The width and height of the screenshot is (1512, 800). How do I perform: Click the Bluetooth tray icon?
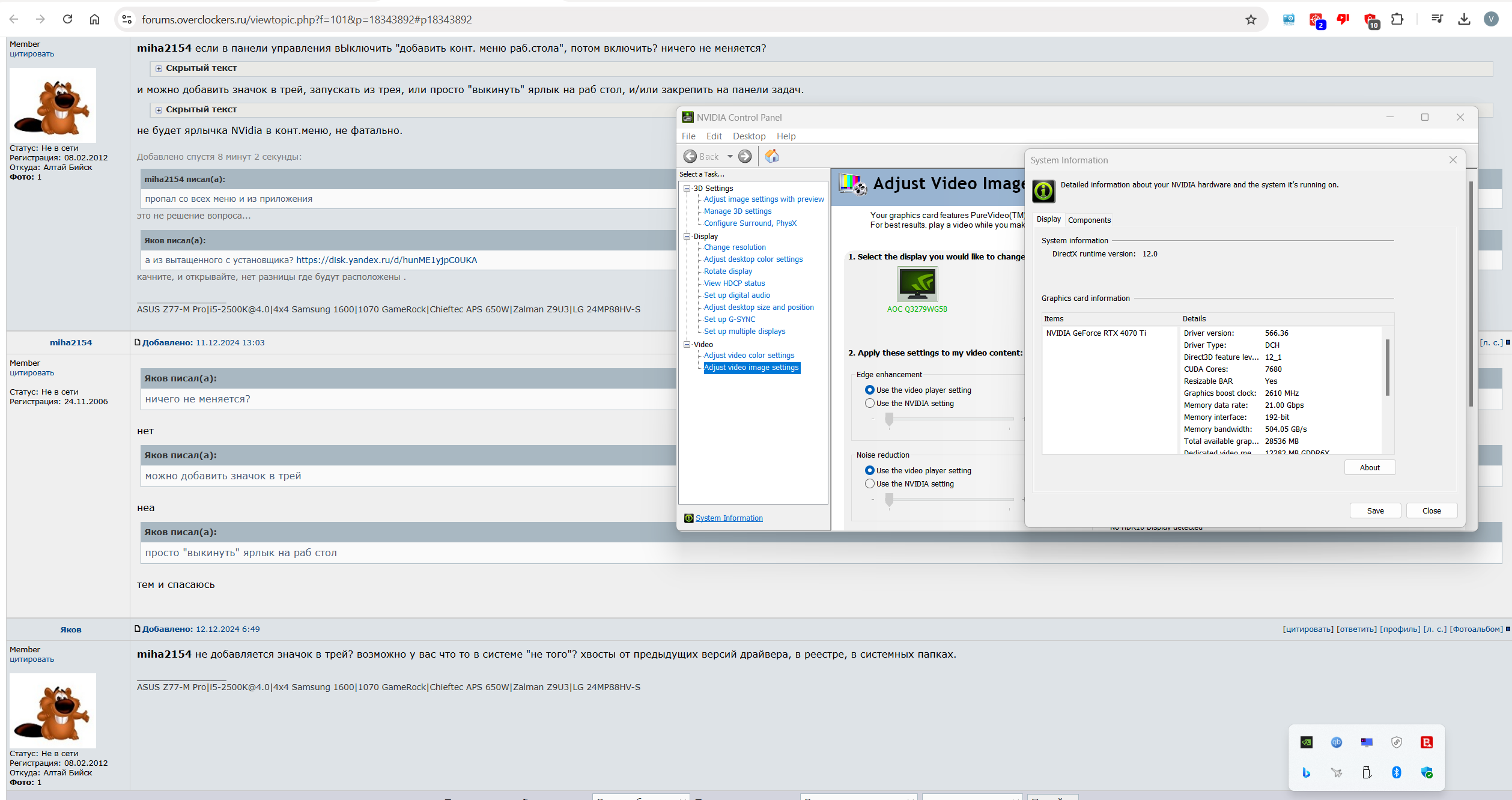[1397, 772]
